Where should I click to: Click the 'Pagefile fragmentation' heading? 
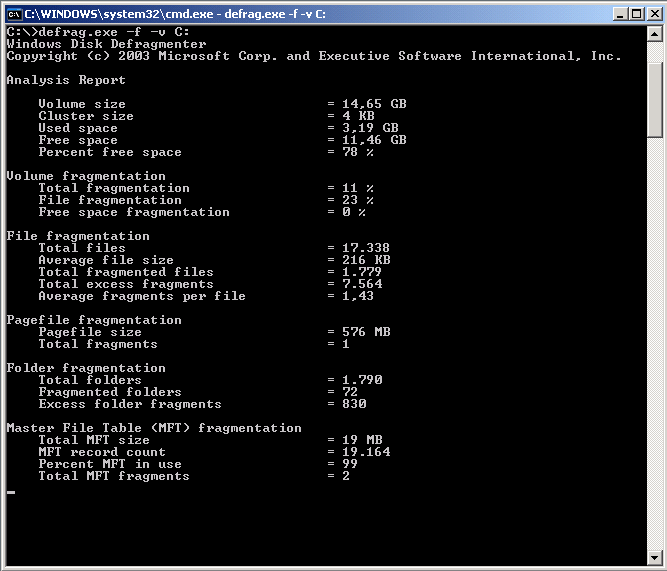point(94,320)
